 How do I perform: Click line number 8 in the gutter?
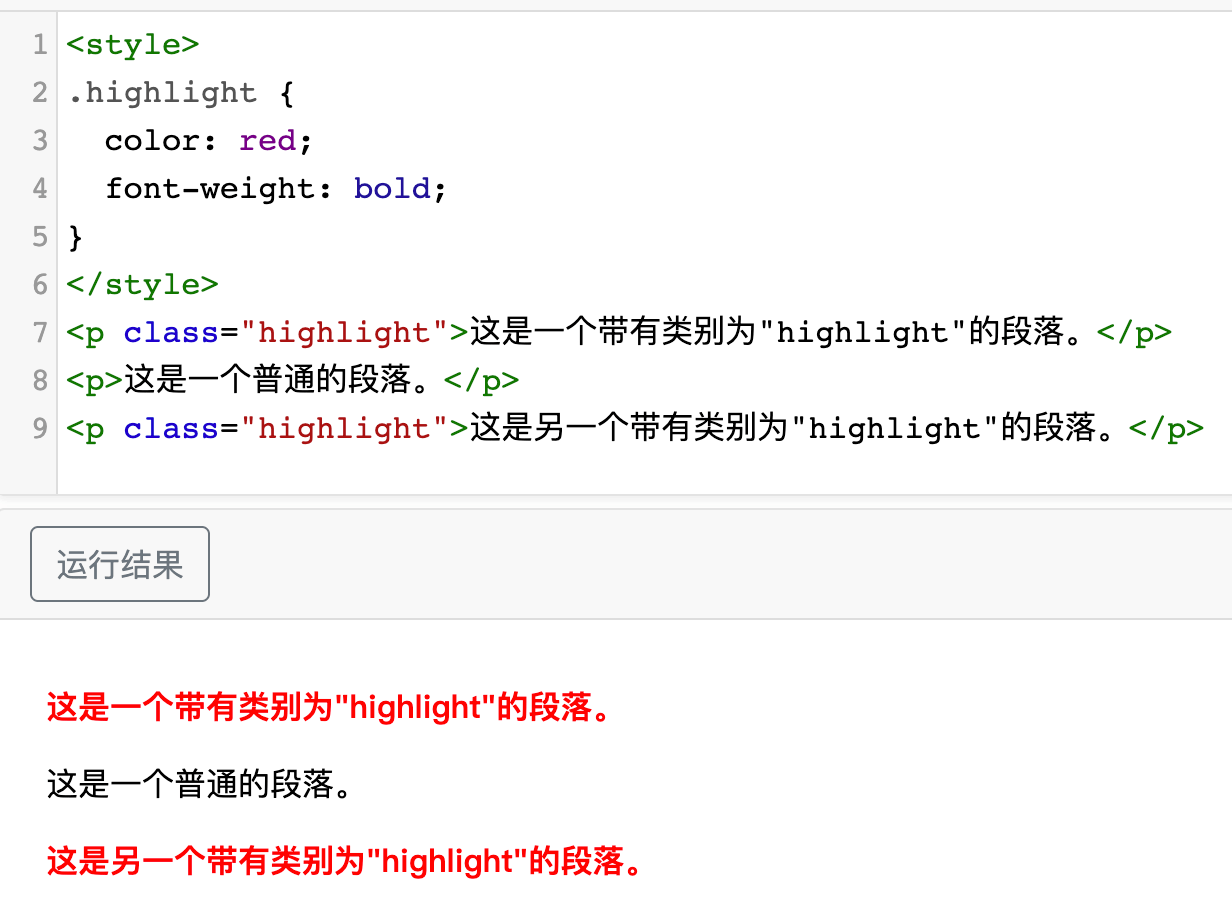coord(40,381)
